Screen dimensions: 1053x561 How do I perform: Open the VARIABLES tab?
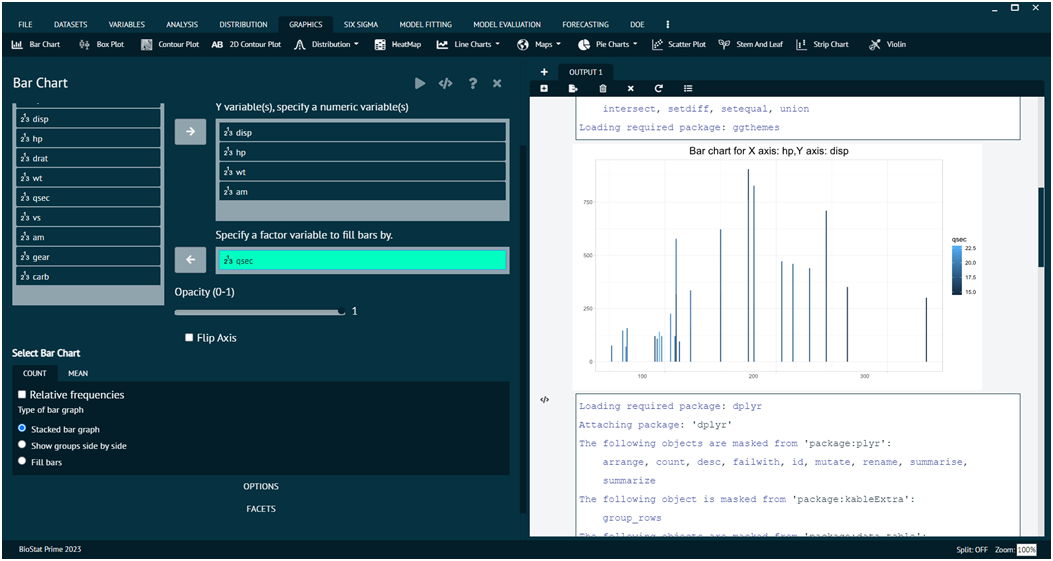126,24
